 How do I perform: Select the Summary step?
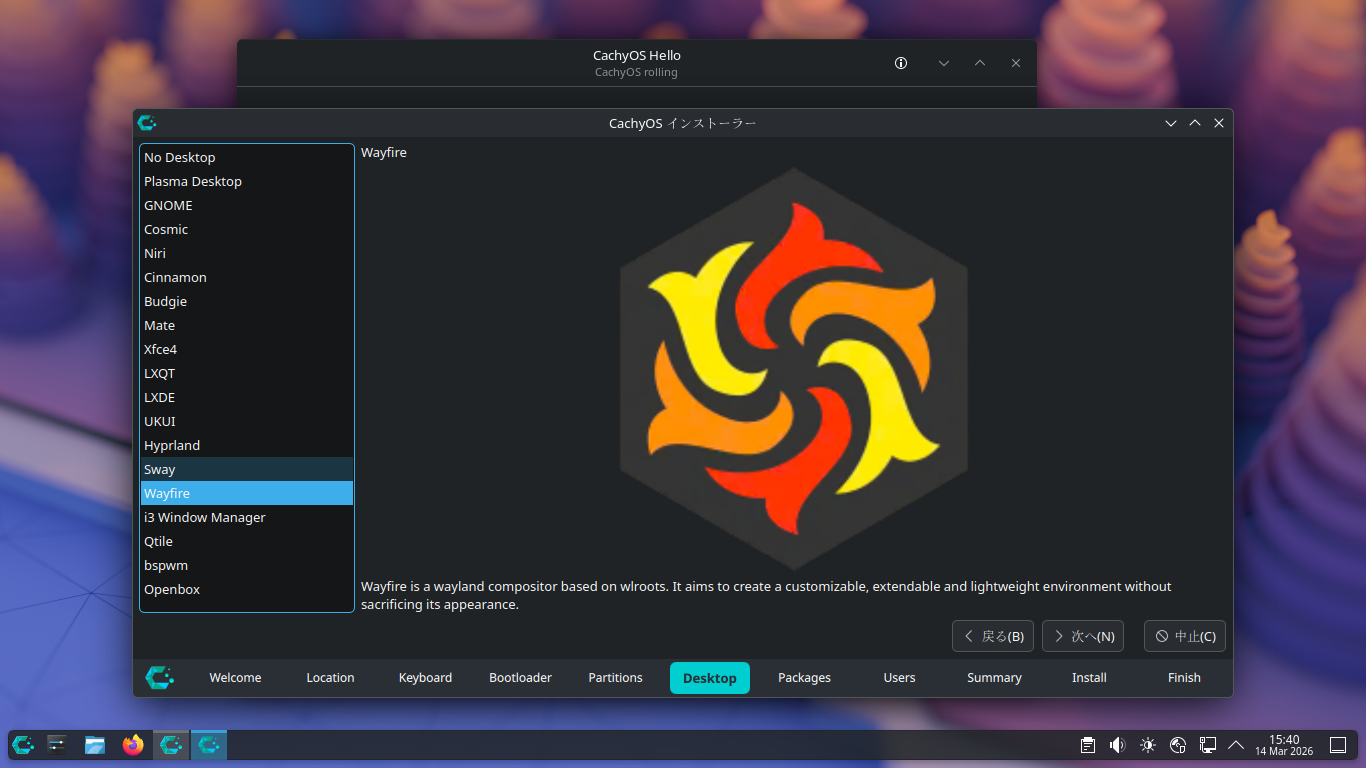(994, 678)
